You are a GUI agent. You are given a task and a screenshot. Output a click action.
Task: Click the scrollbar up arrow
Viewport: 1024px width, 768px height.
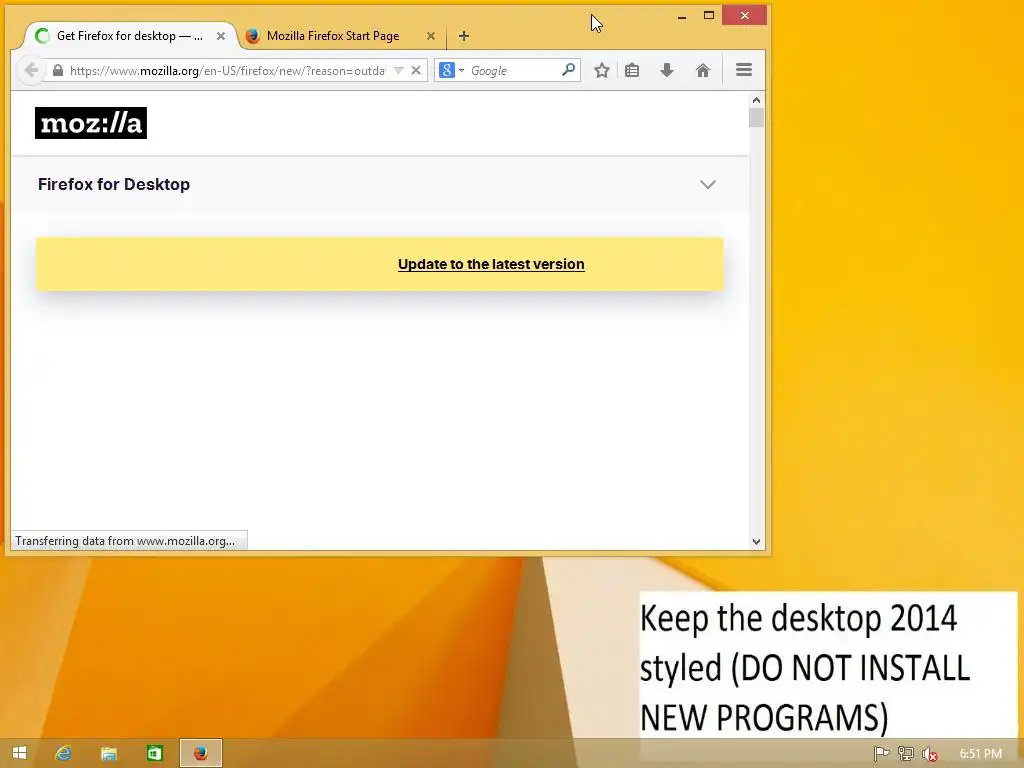click(756, 100)
